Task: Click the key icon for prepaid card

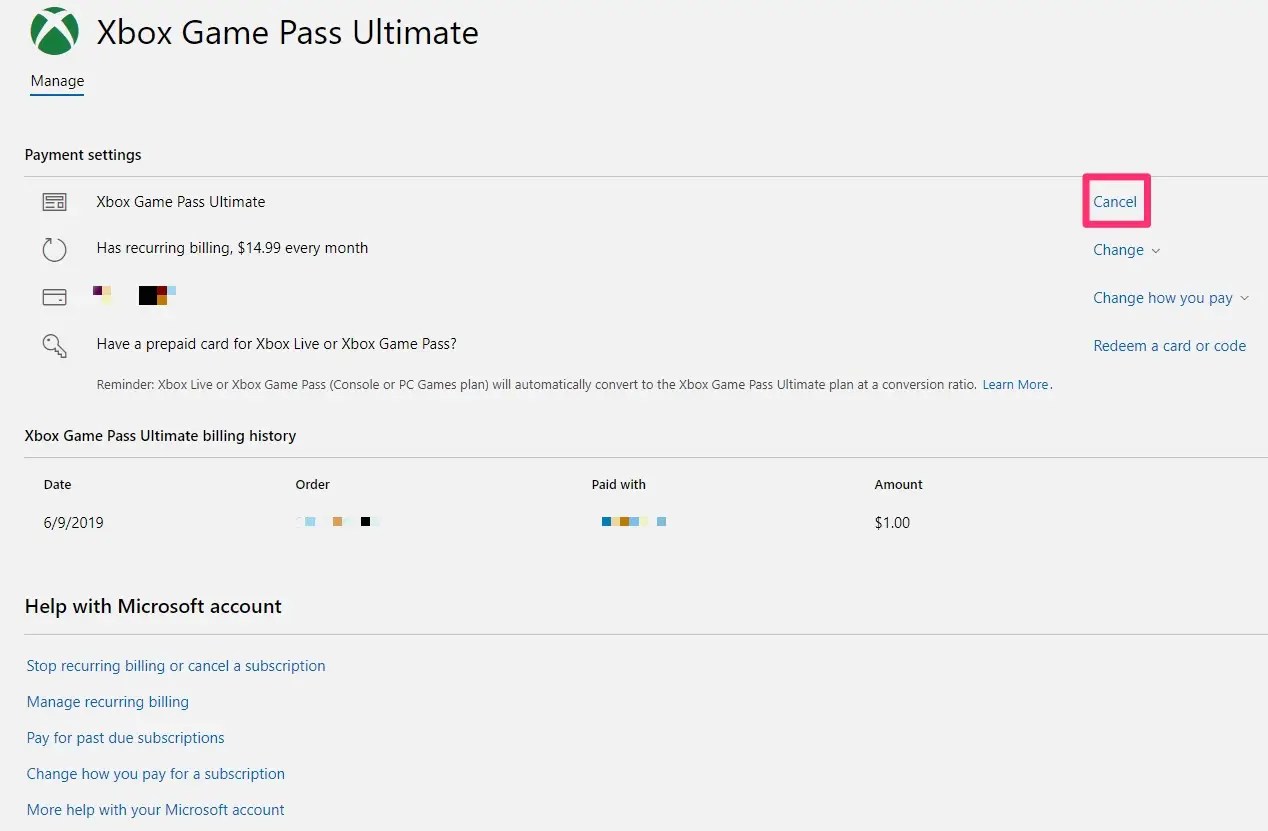Action: (x=54, y=346)
